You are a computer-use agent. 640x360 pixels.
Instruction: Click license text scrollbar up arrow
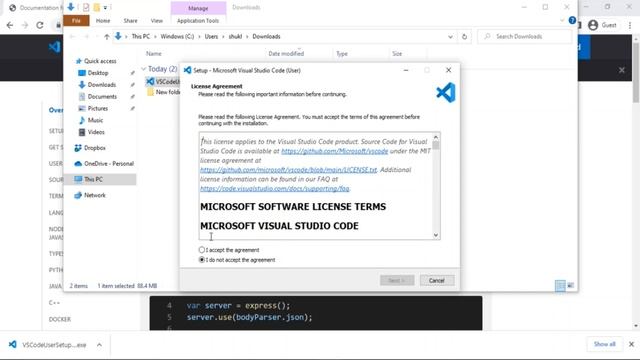[436, 137]
